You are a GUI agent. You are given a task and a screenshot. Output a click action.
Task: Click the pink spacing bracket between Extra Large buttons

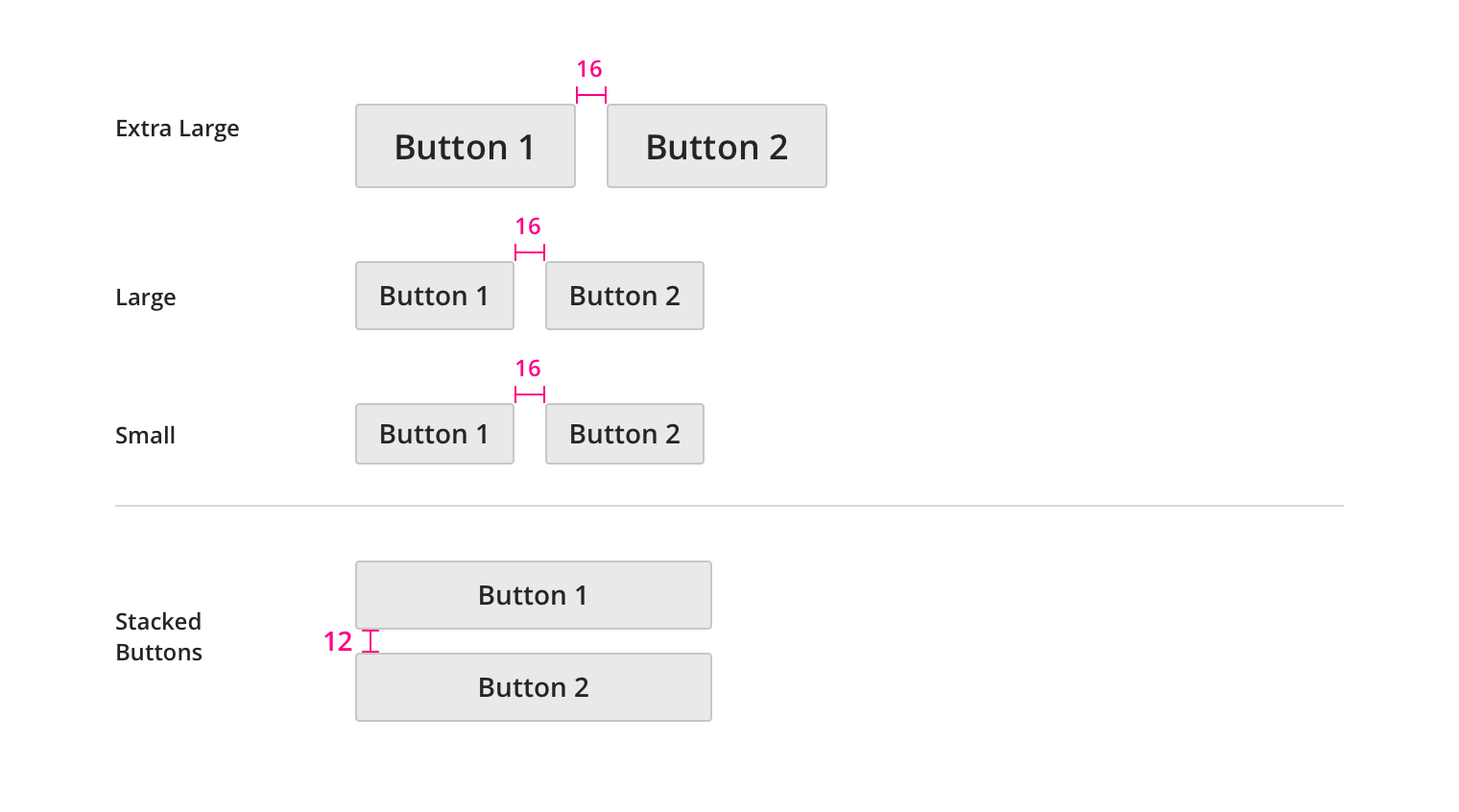[591, 95]
